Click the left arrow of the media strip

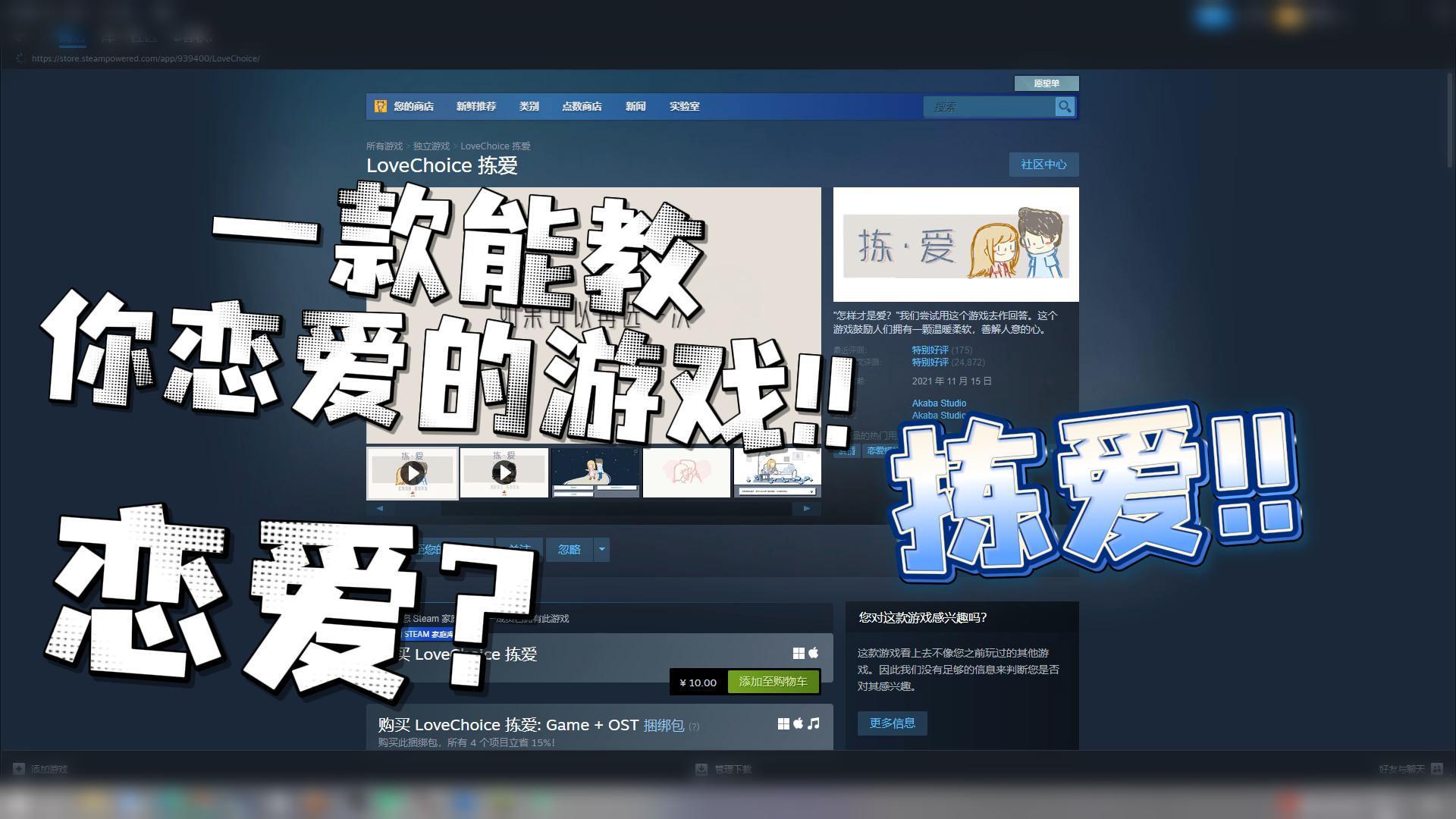[380, 509]
